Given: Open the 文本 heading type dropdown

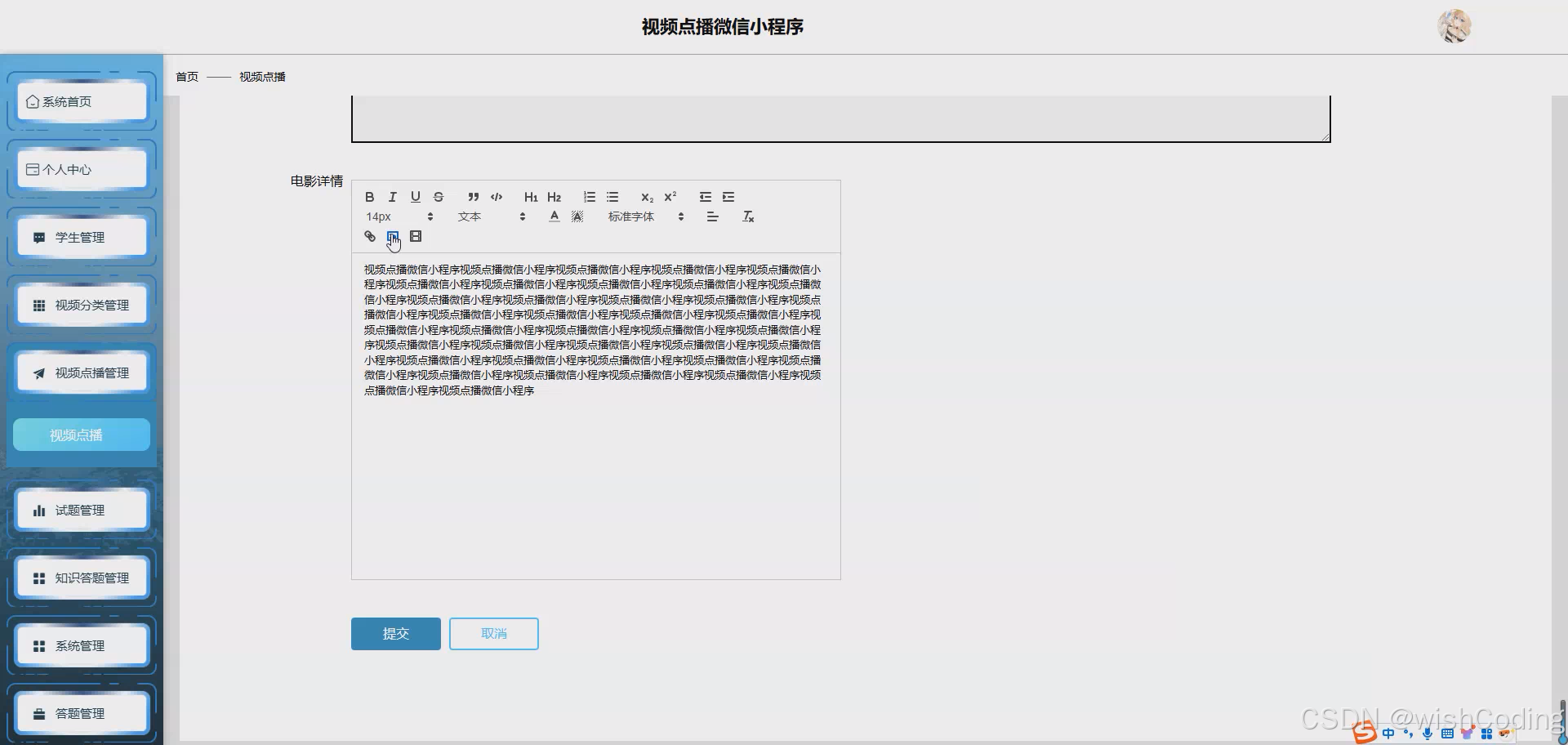Looking at the screenshot, I should pyautogui.click(x=492, y=216).
